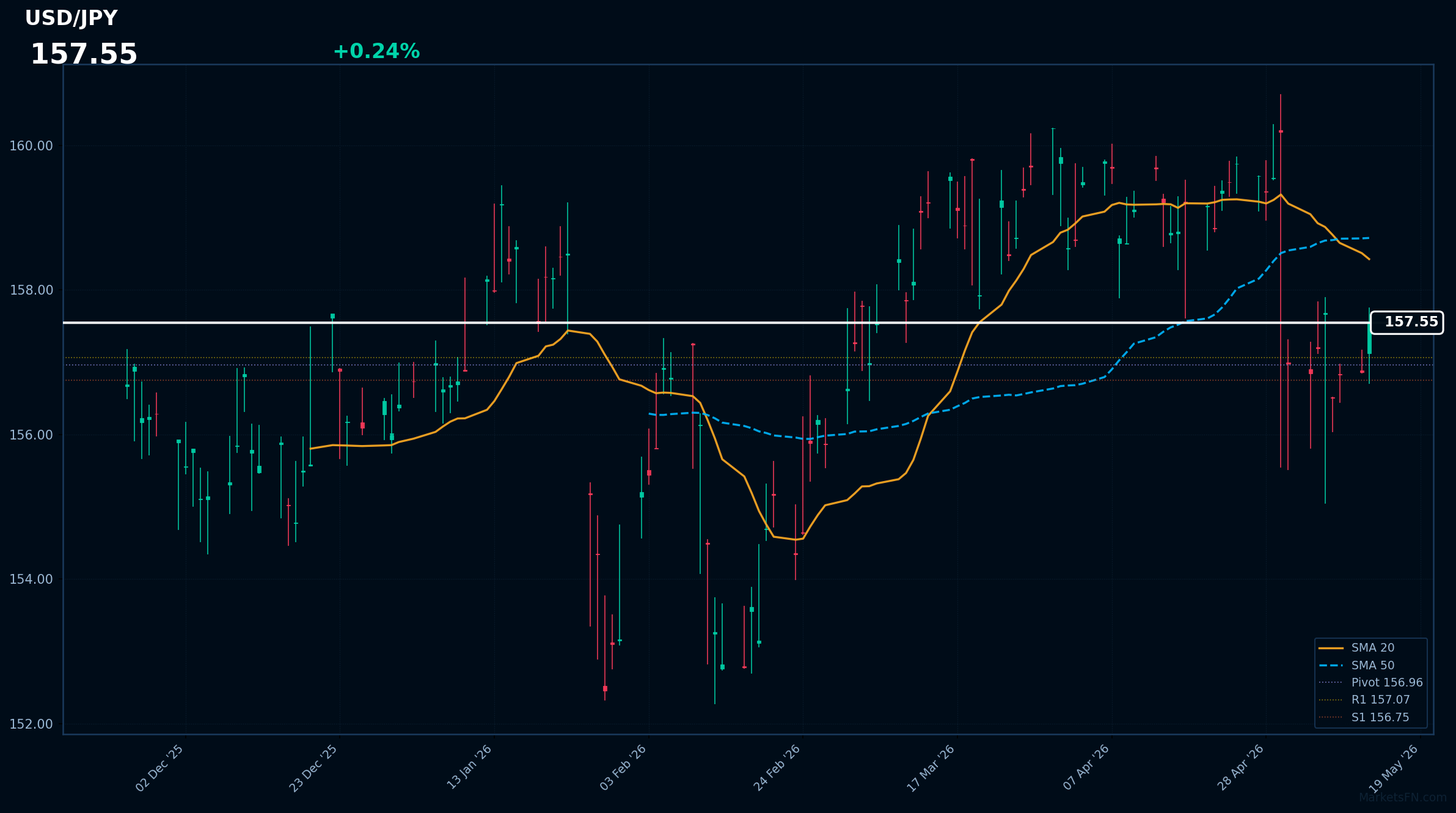Click the 17 Mar '26 date label

pyautogui.click(x=931, y=768)
